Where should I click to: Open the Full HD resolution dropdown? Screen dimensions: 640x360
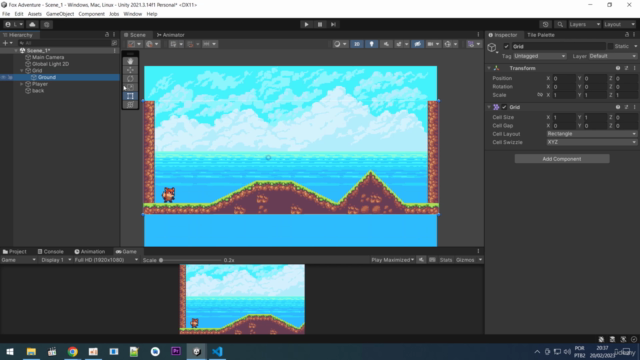pyautogui.click(x=106, y=260)
